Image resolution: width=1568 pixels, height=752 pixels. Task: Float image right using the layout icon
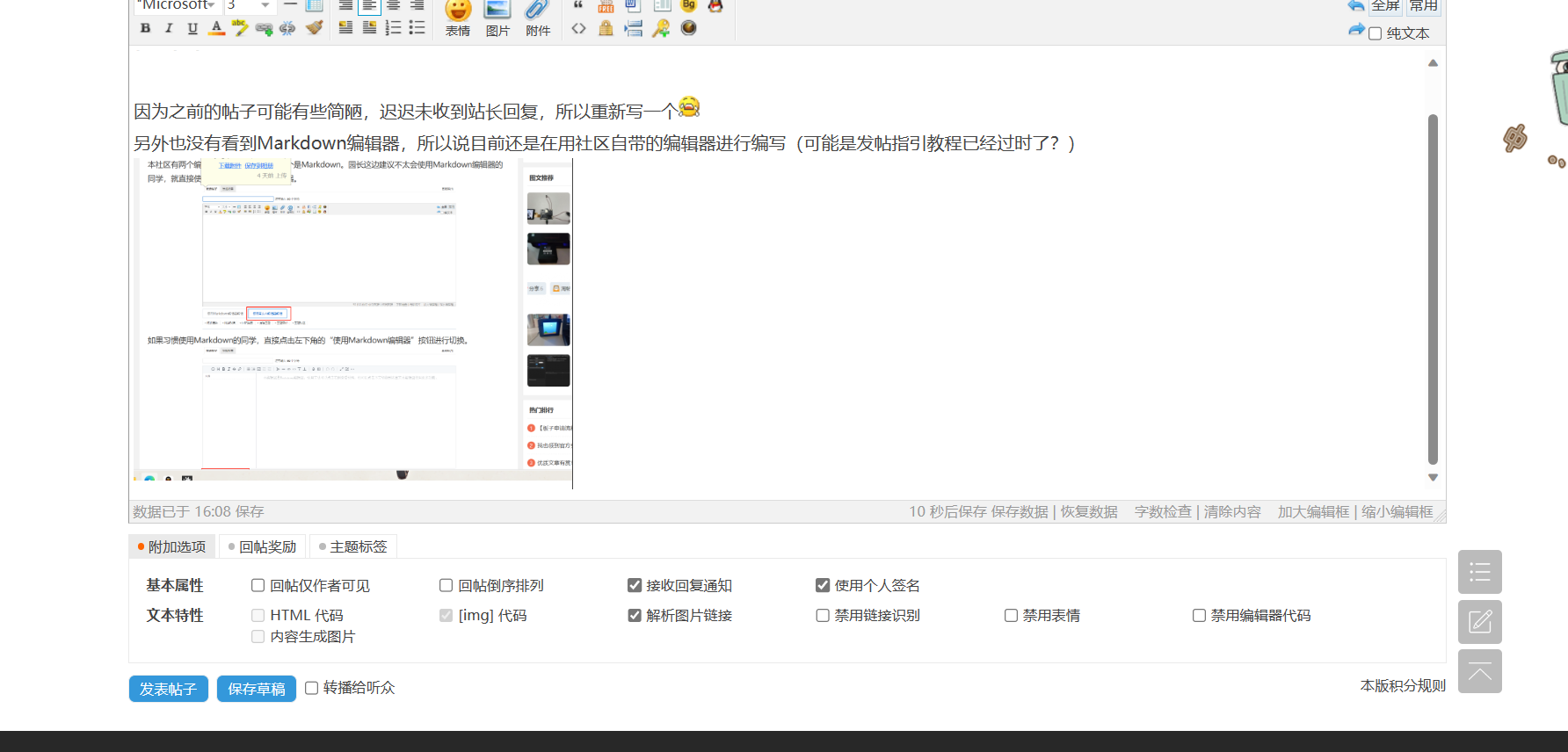pos(369,28)
